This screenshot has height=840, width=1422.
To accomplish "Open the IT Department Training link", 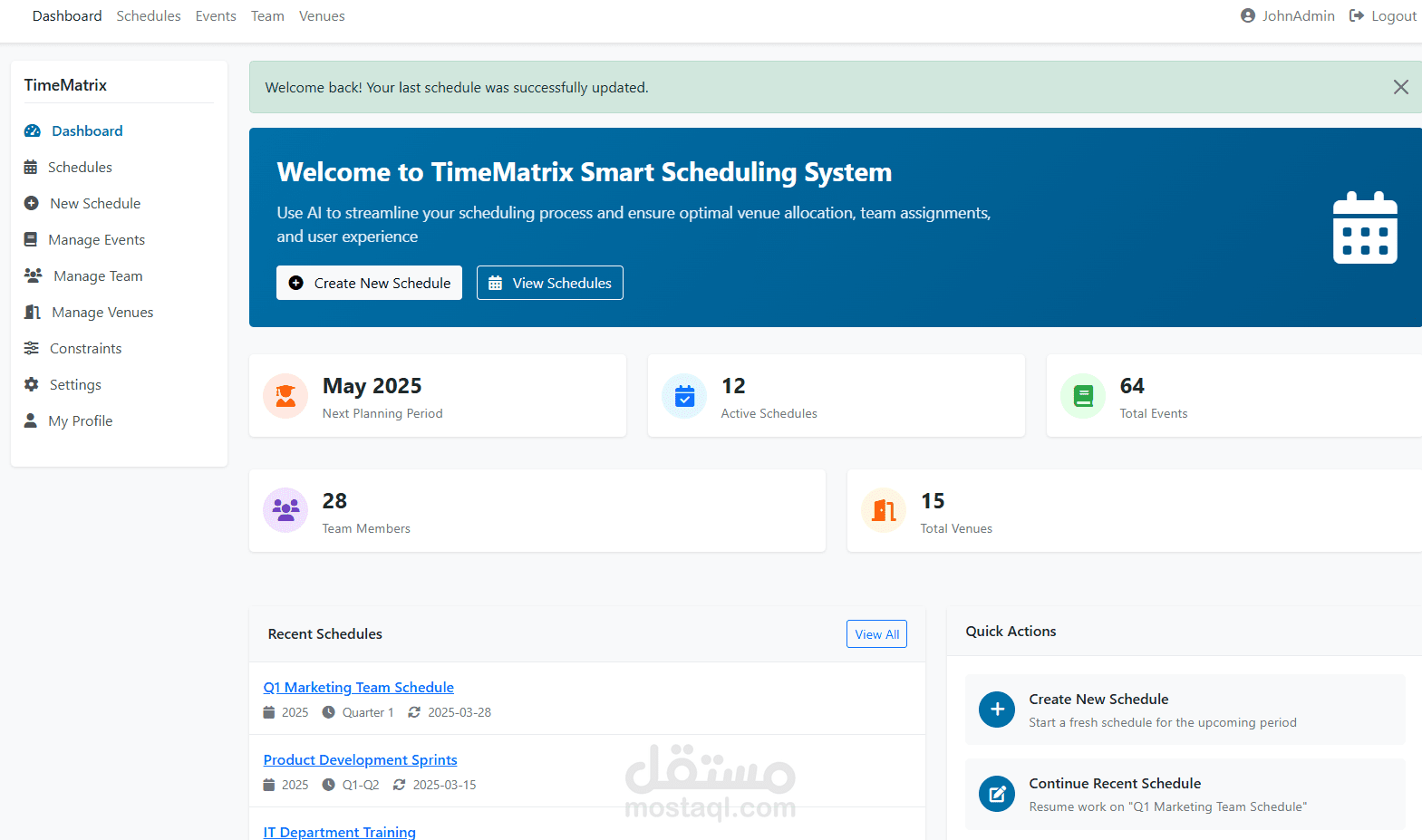I will coord(339,831).
